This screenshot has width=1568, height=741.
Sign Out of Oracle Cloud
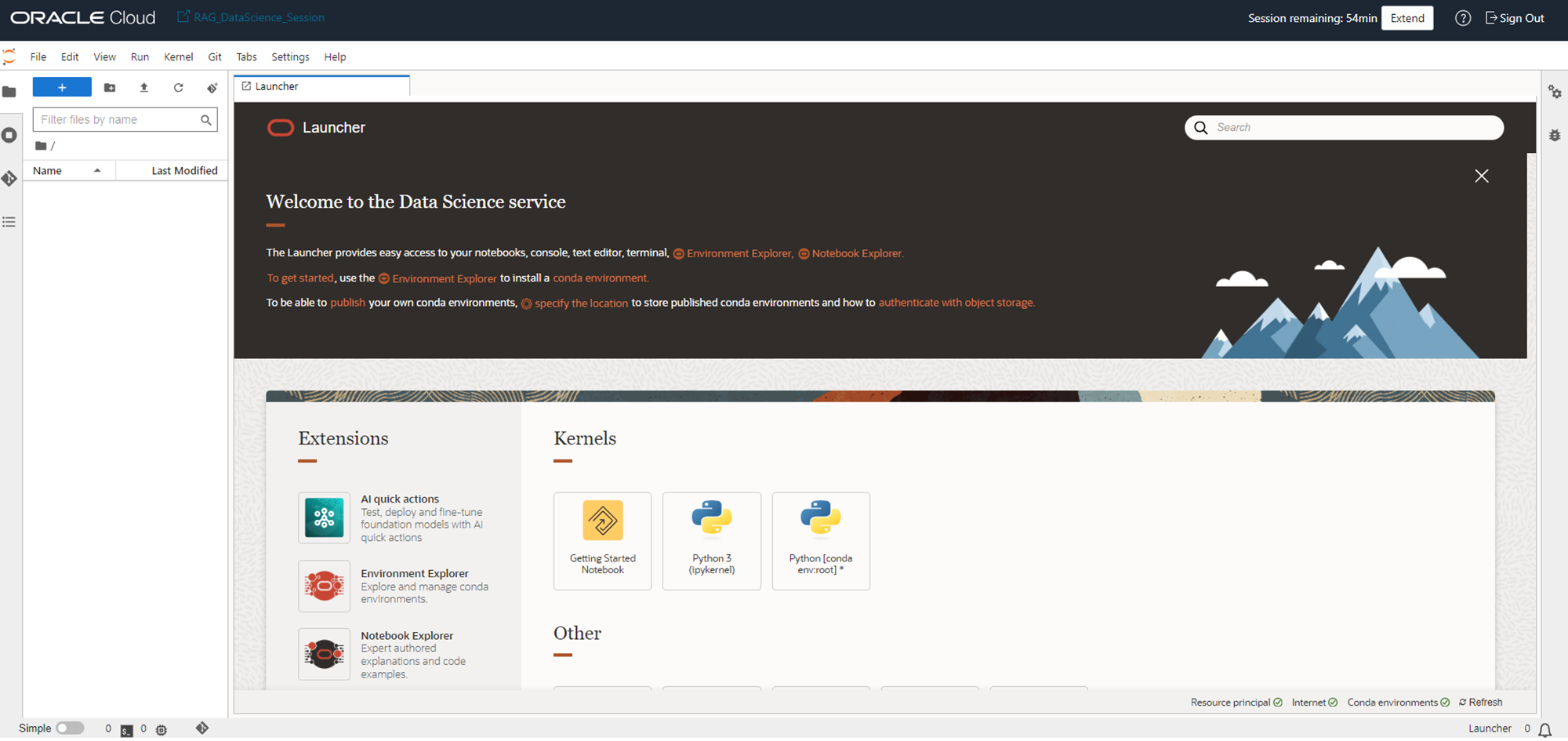point(1515,18)
